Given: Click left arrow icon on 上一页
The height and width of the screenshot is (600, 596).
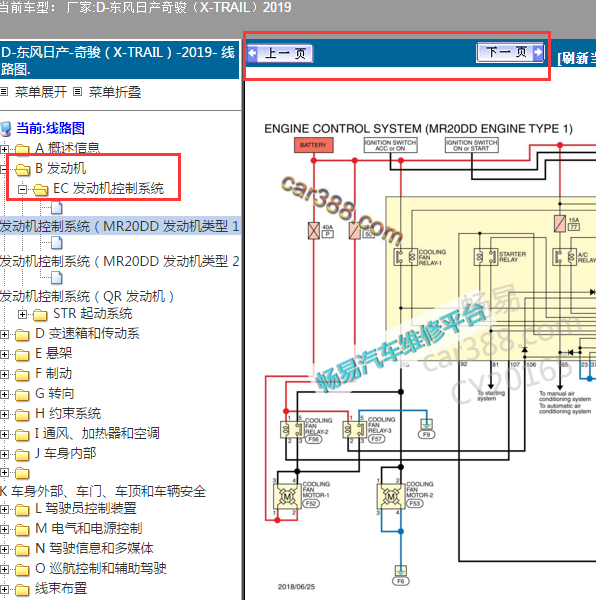Looking at the screenshot, I should click(x=252, y=53).
